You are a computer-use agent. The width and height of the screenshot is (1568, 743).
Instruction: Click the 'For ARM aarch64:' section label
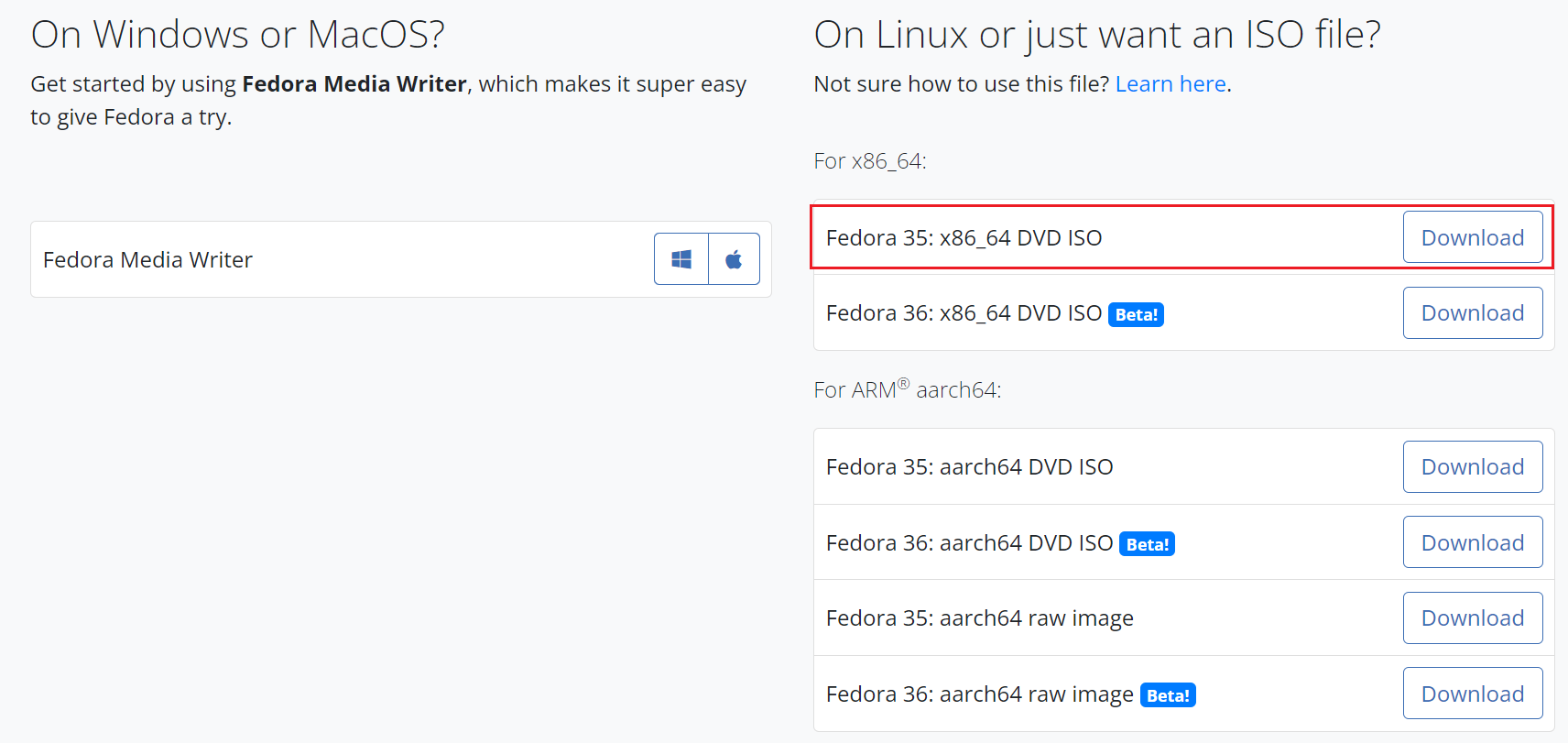(x=908, y=389)
